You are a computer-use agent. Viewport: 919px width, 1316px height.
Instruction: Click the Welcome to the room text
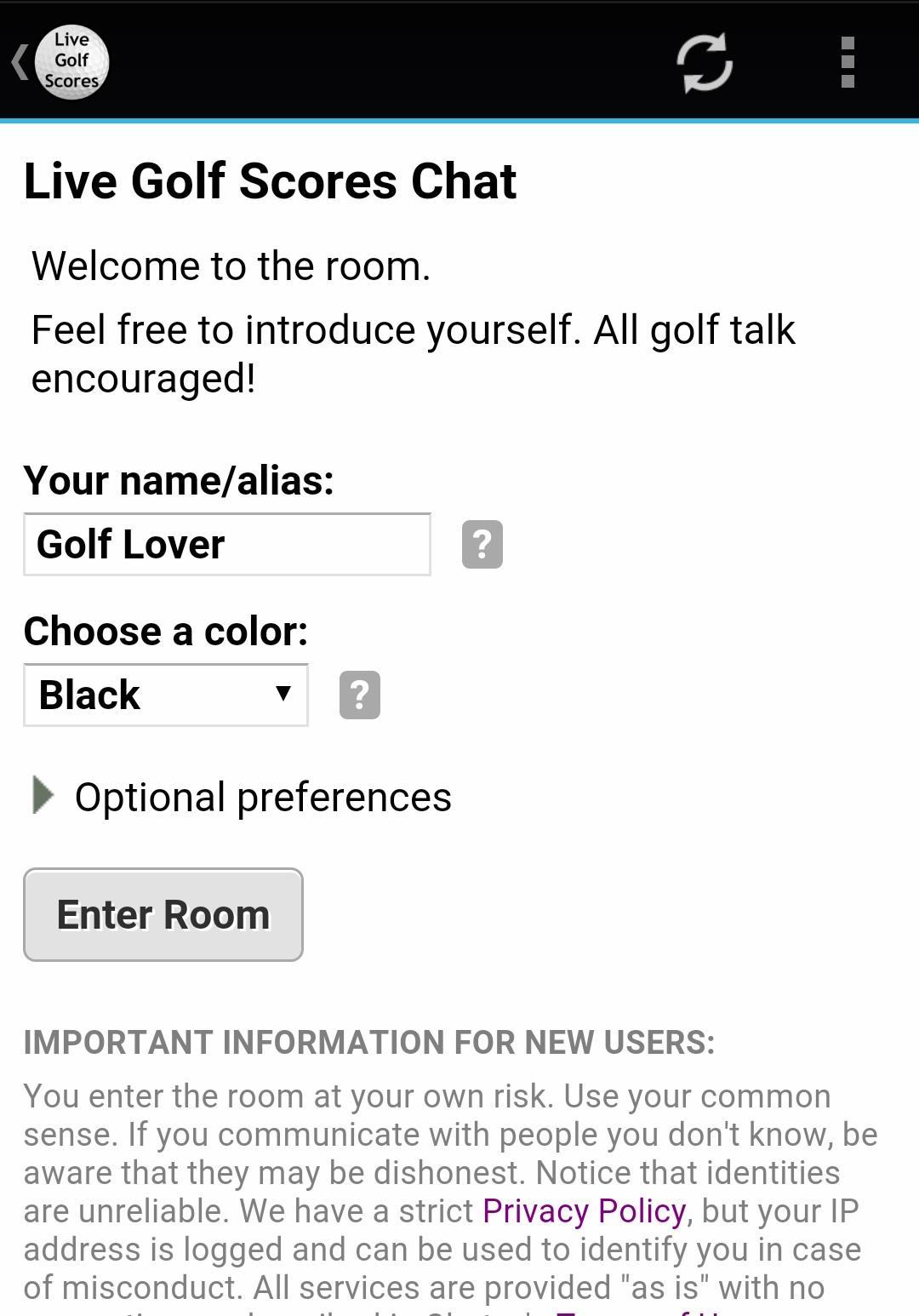pos(231,266)
